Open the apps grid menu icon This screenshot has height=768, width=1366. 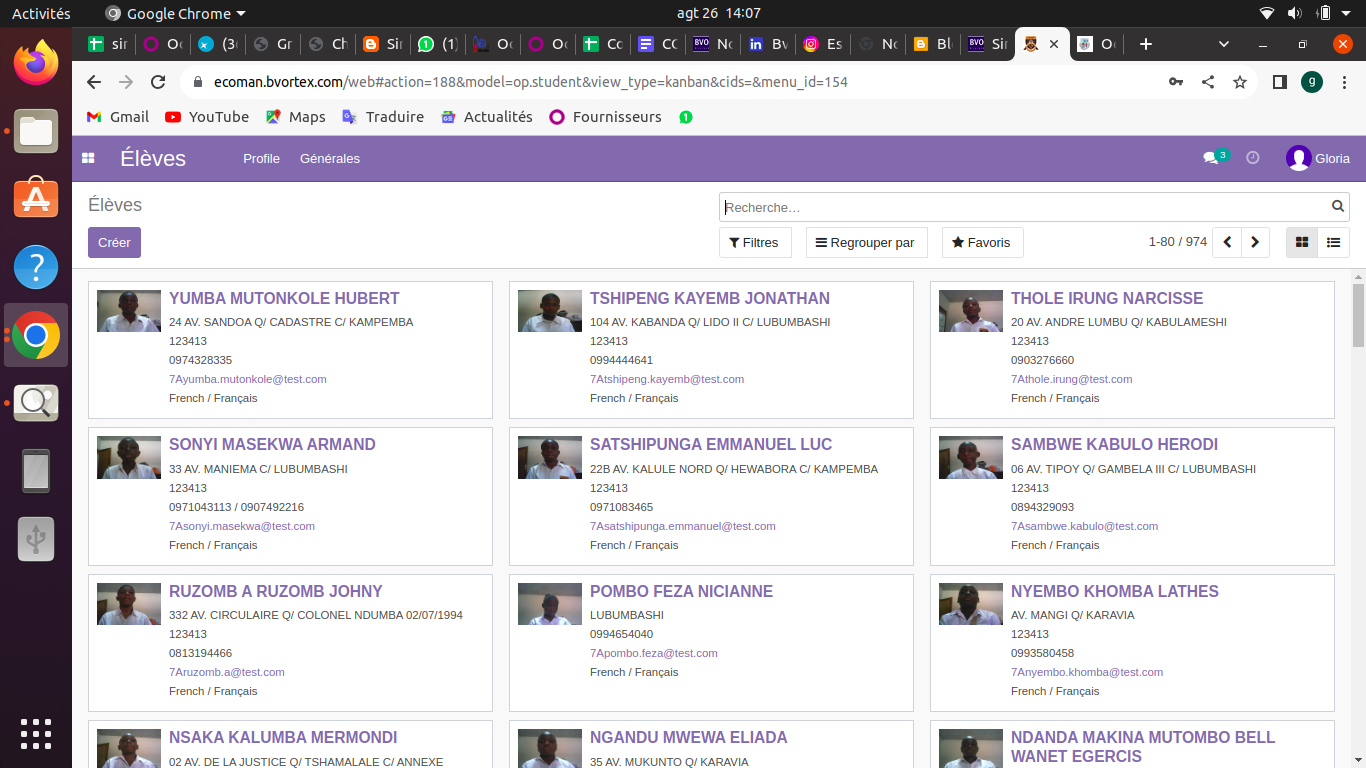[x=88, y=158]
